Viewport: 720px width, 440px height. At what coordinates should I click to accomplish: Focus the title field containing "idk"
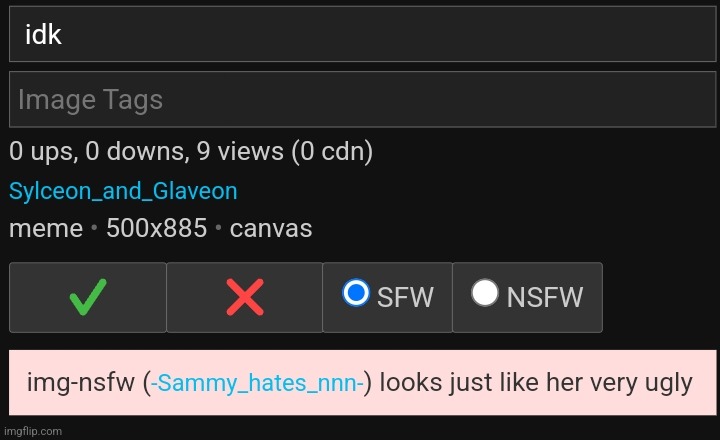click(x=362, y=34)
